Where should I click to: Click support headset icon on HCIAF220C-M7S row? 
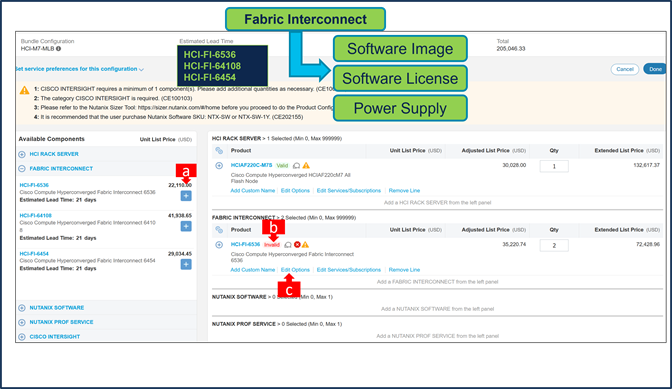coord(296,165)
